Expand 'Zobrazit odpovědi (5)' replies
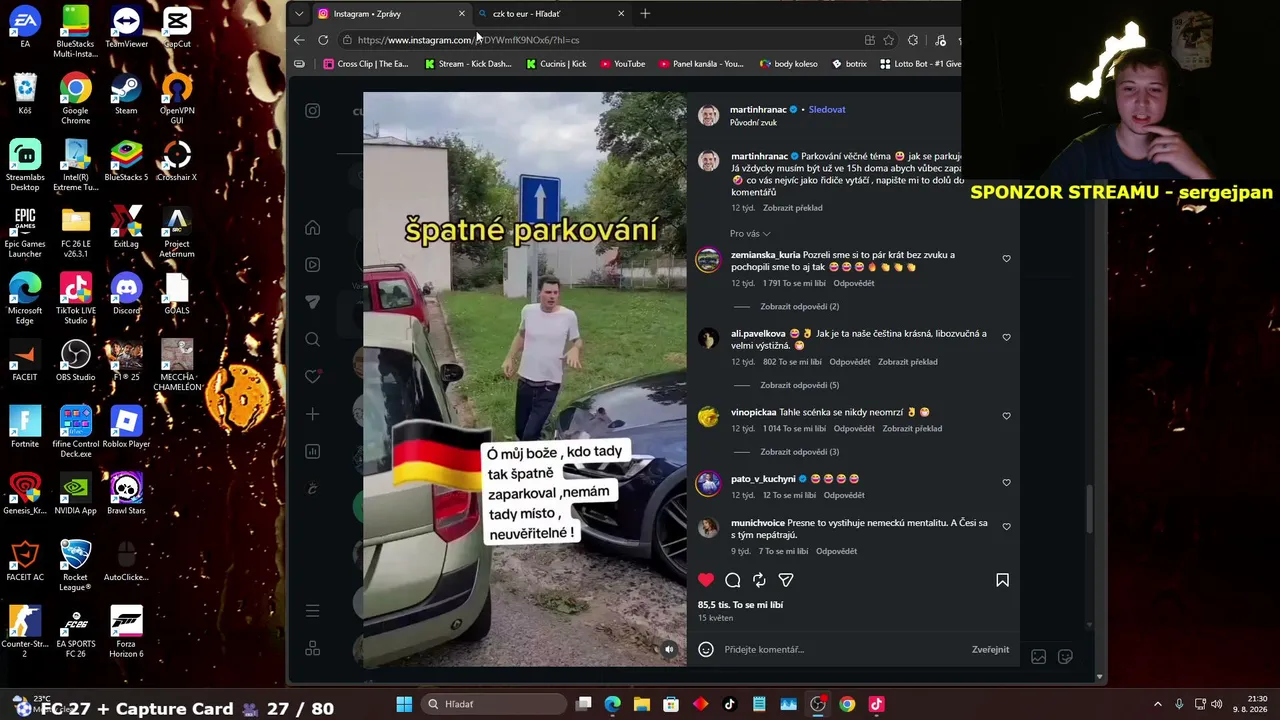Image resolution: width=1280 pixels, height=720 pixels. [x=799, y=385]
